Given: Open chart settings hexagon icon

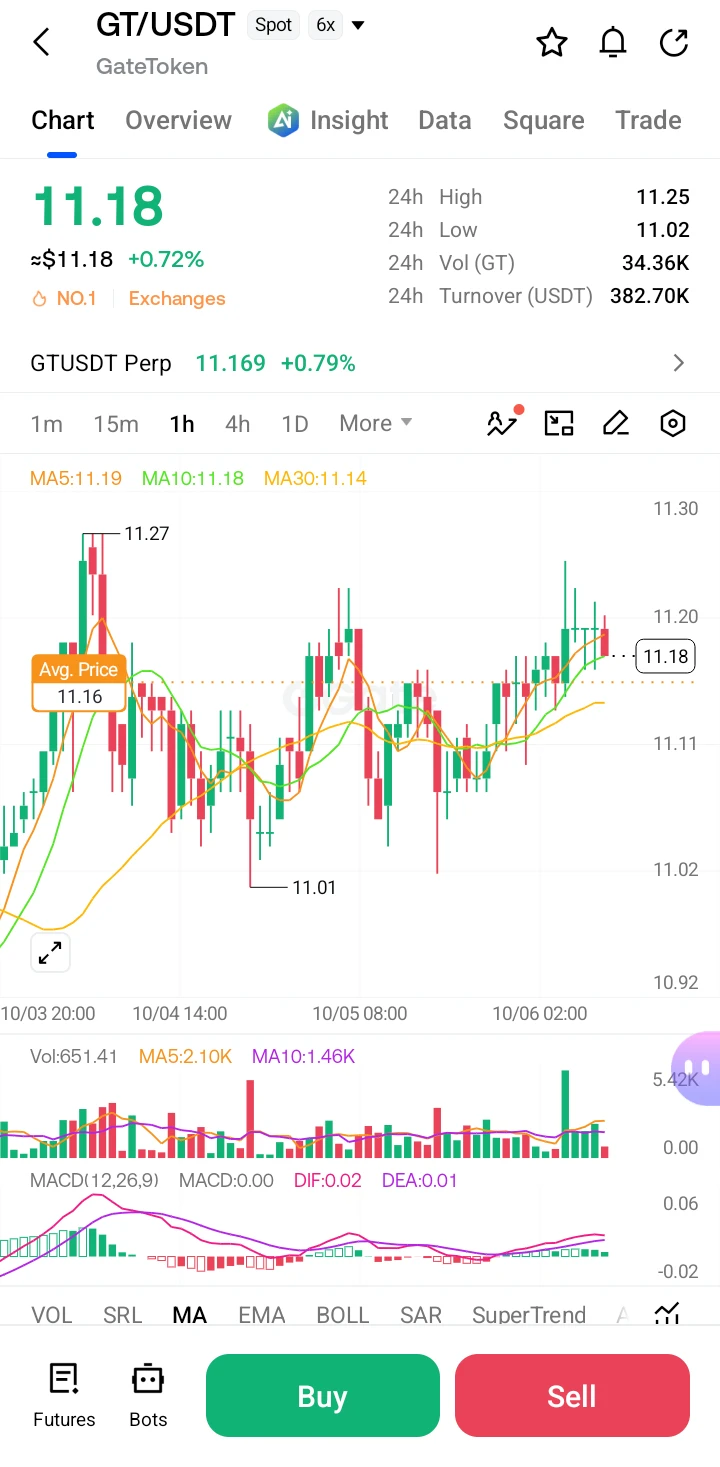Looking at the screenshot, I should pos(673,423).
